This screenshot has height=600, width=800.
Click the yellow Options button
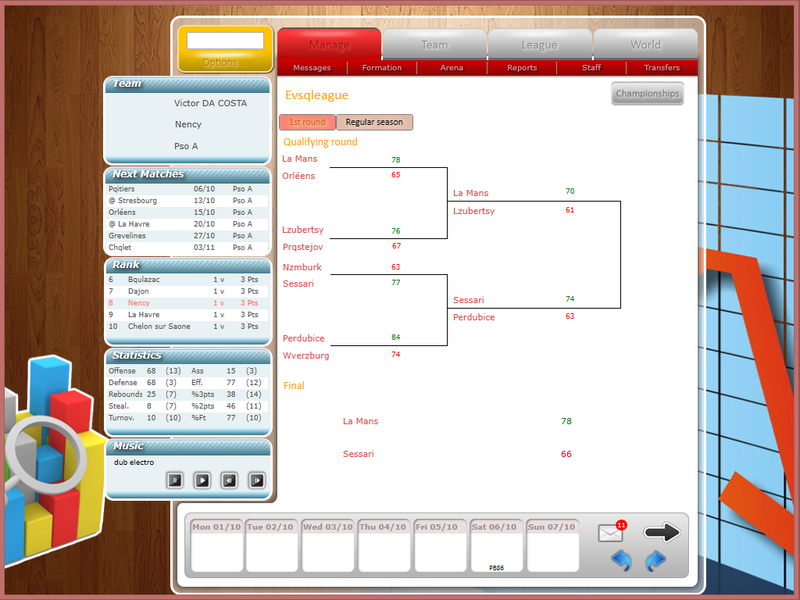click(x=225, y=62)
